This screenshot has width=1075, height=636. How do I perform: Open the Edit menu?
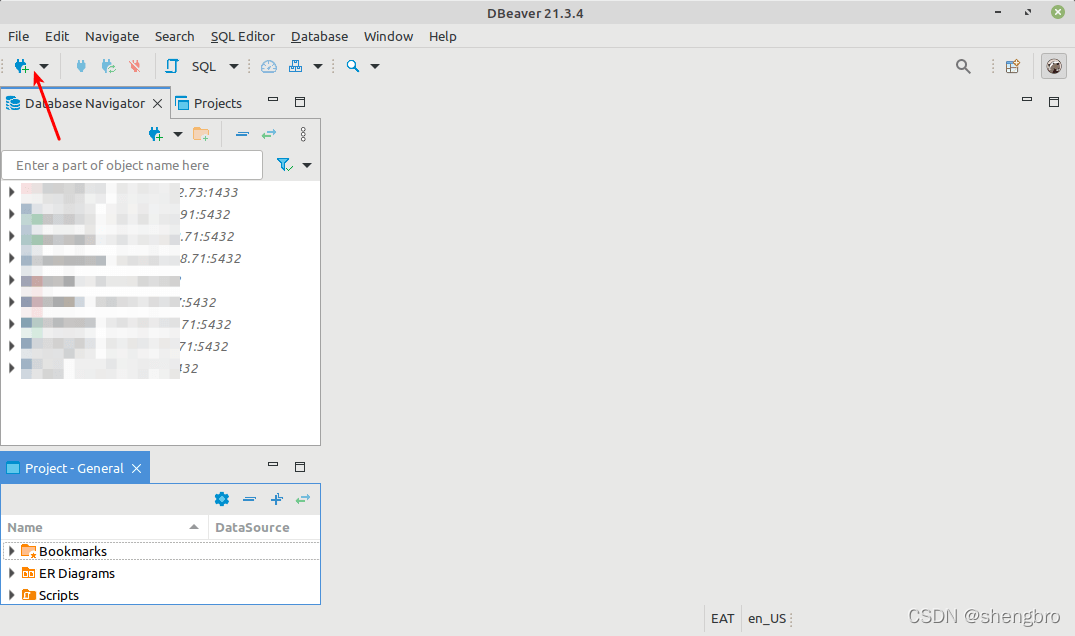pos(57,36)
